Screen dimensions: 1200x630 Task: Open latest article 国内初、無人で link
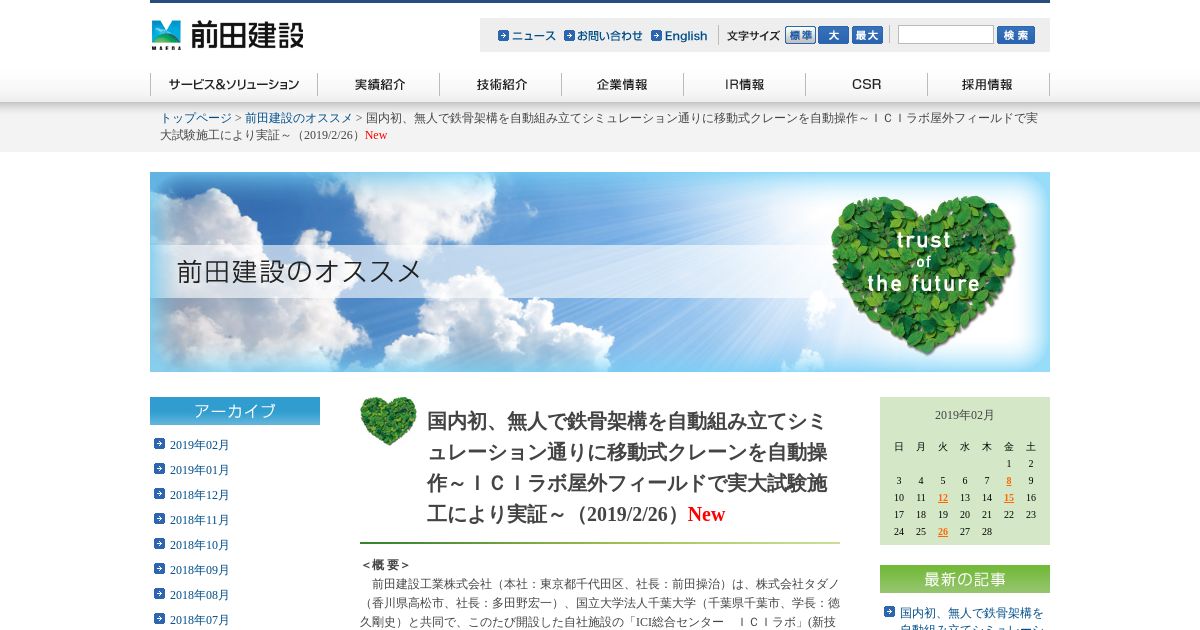(972, 617)
